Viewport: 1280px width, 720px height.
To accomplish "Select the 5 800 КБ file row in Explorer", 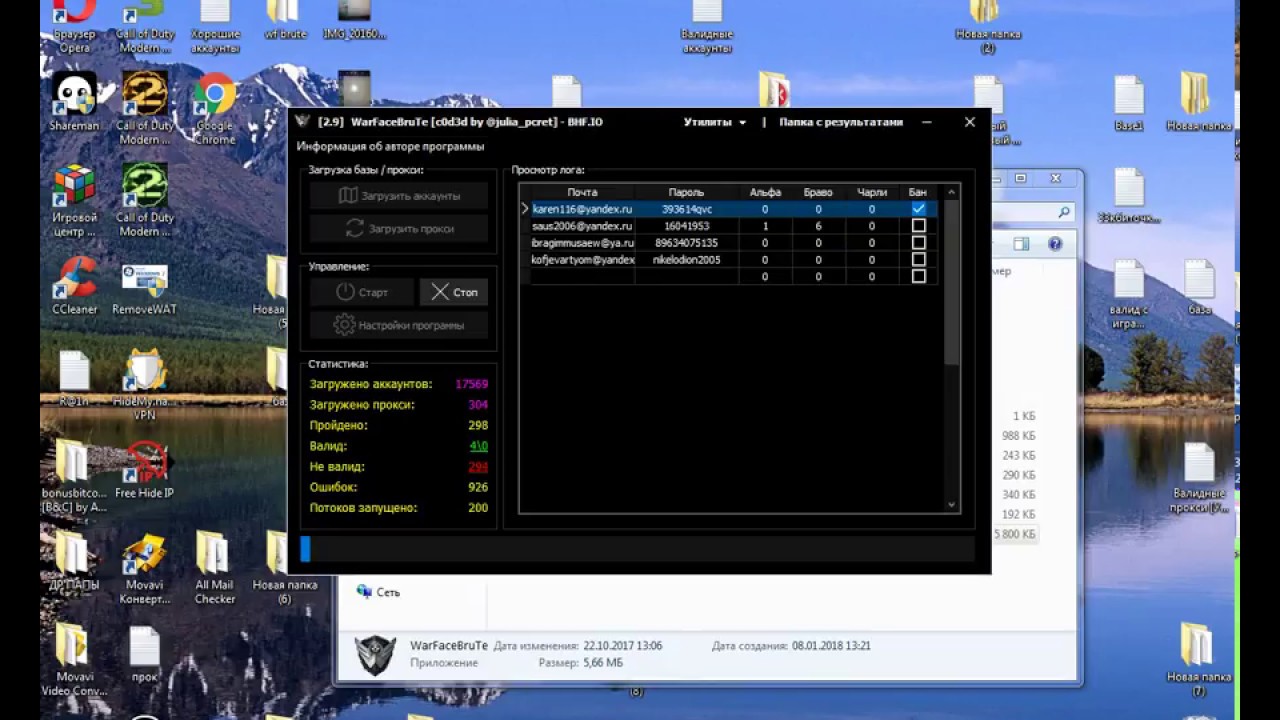I will (x=1014, y=535).
